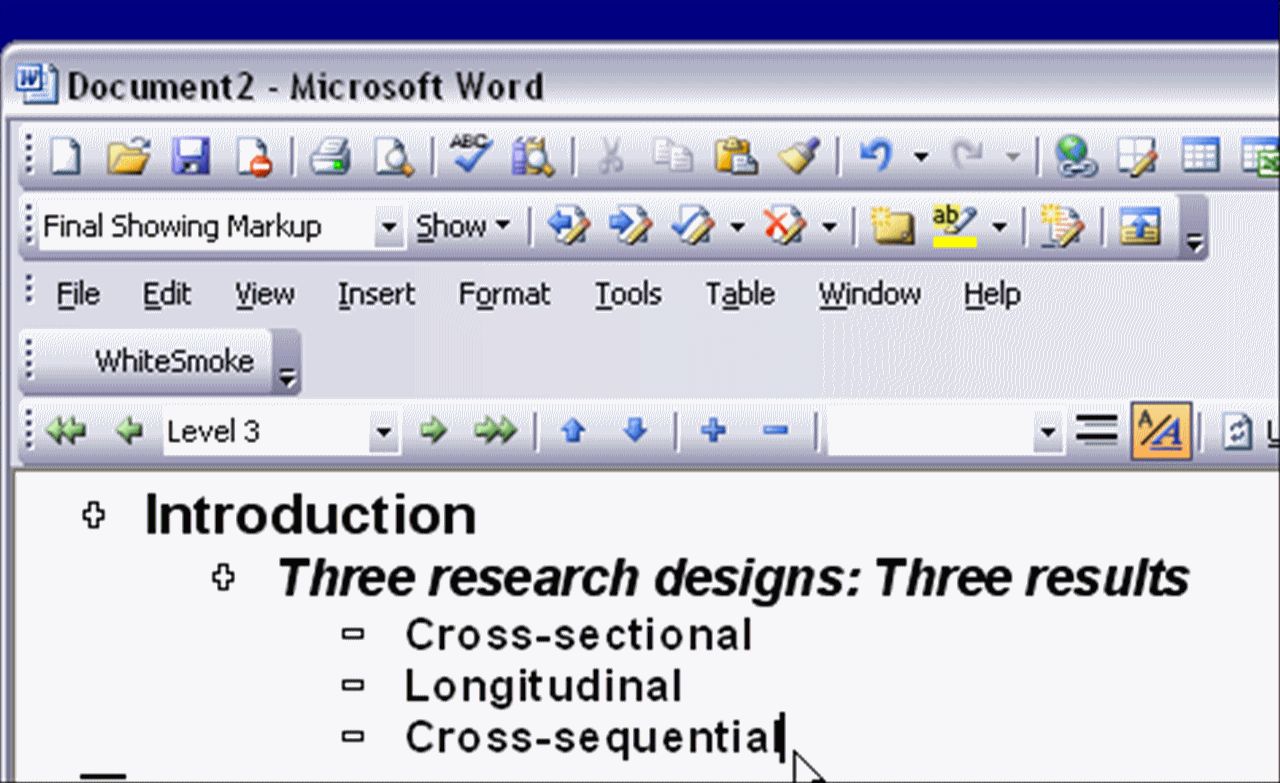Toggle Show Formatting AA button

[1161, 431]
